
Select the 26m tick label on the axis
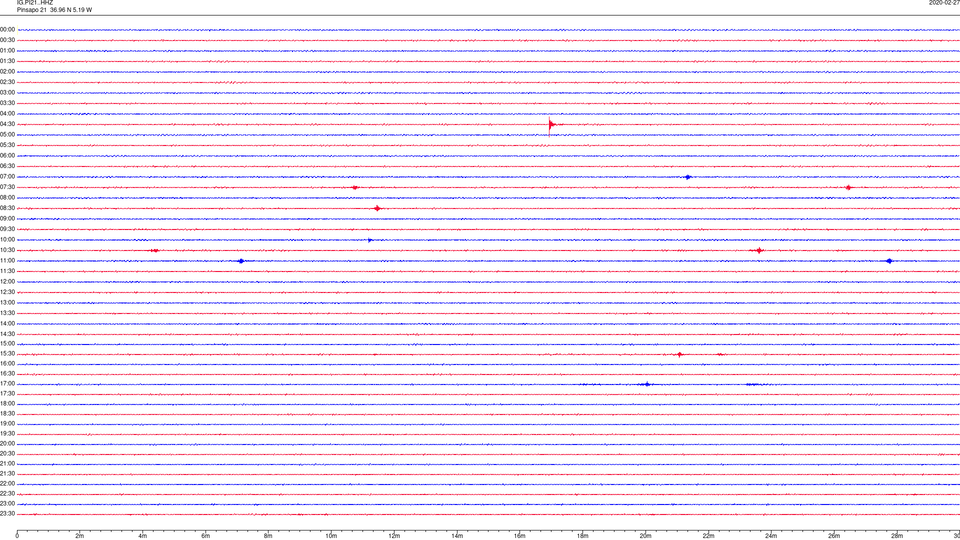tap(834, 536)
